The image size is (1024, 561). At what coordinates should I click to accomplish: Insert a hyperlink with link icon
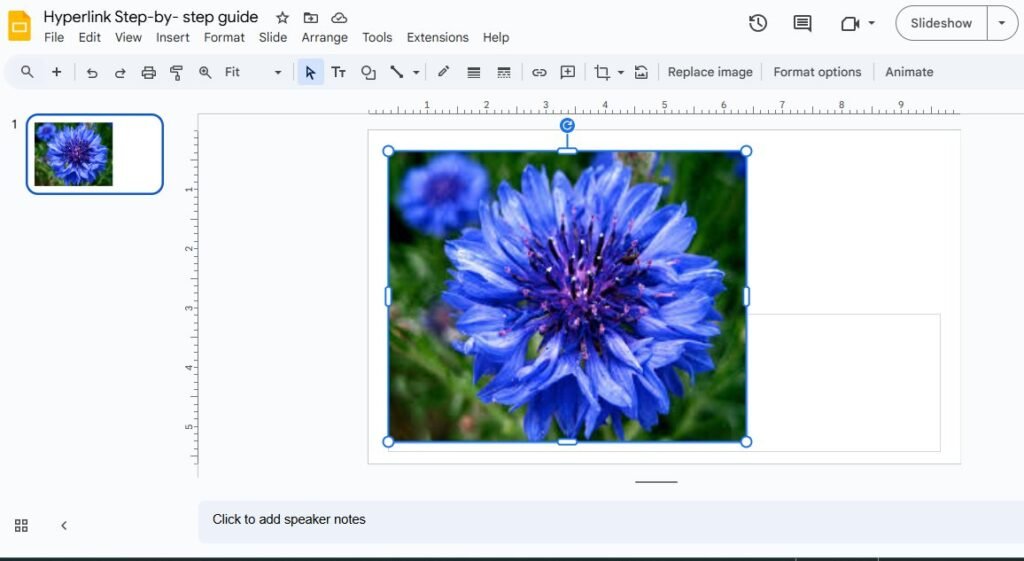[x=539, y=72]
